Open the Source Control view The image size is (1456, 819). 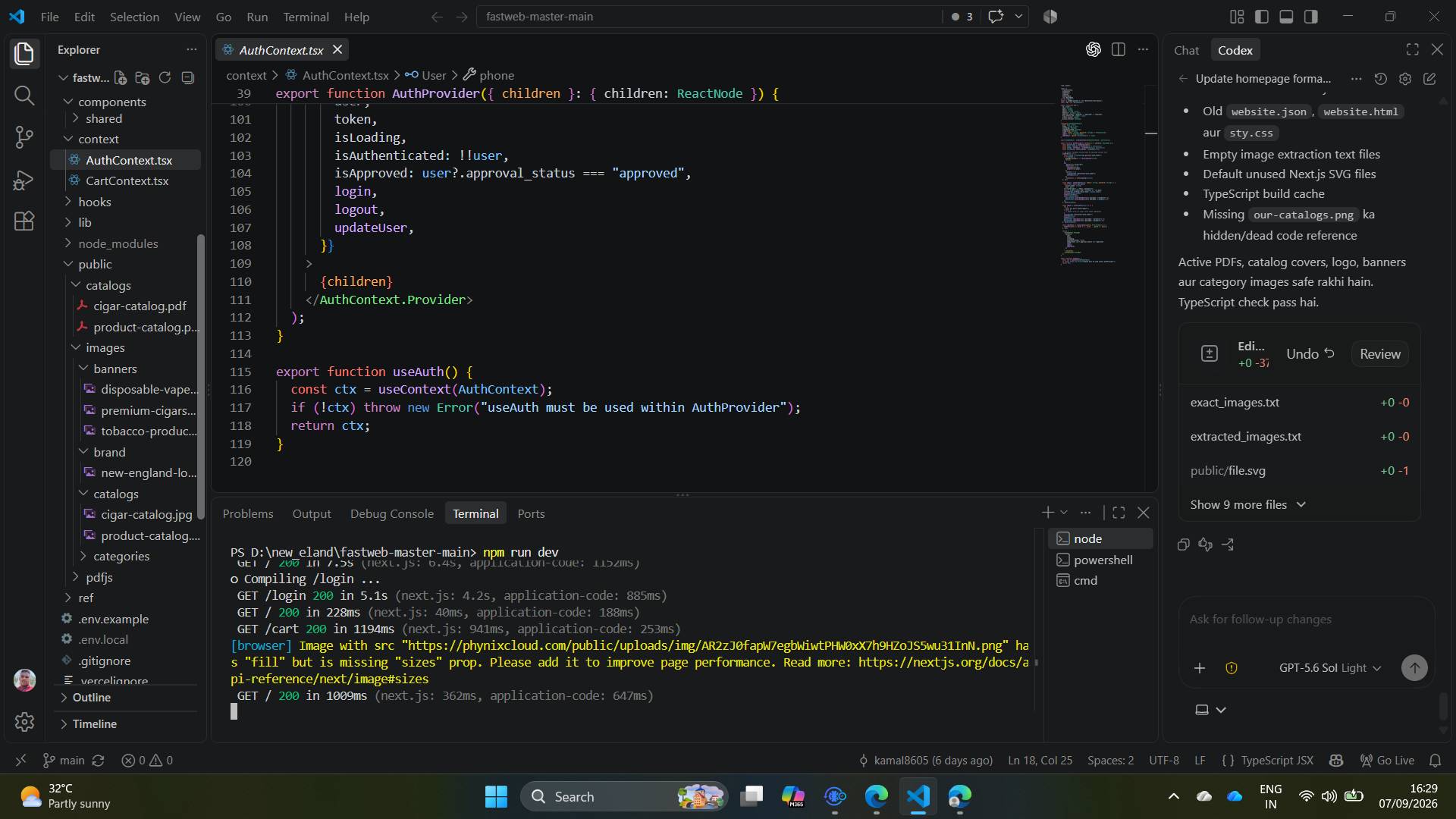coord(24,137)
